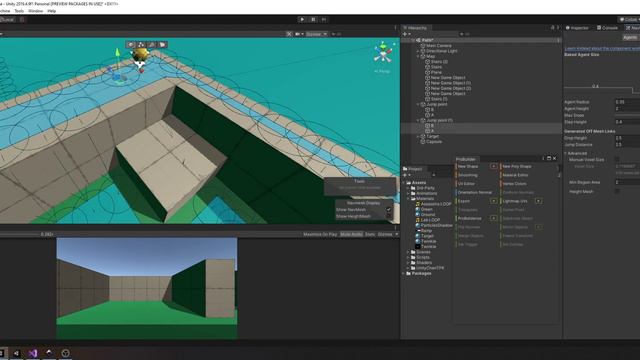
Task: Open the New Shape options (+) icon
Action: tap(494, 167)
